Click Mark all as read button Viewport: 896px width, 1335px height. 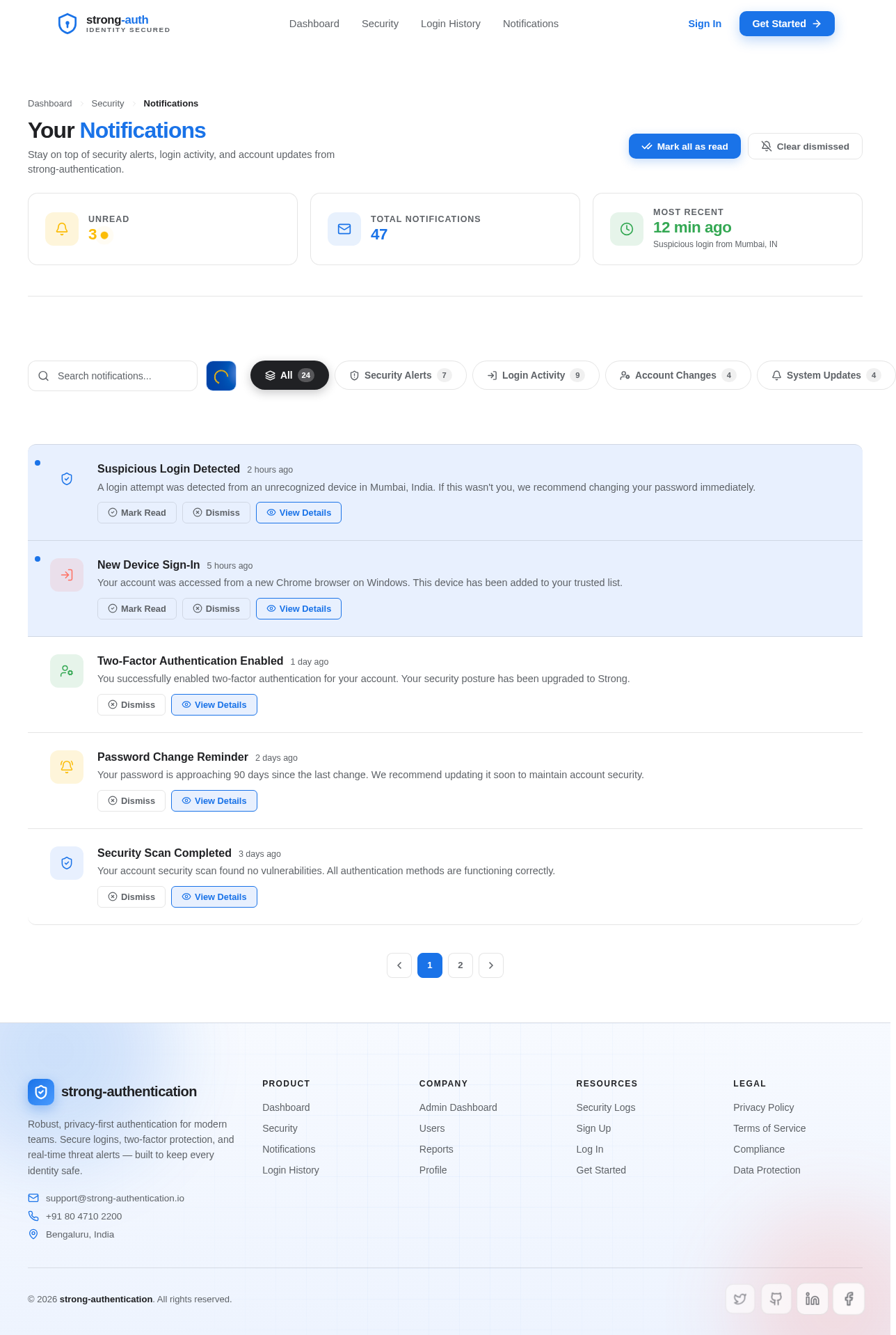point(685,146)
